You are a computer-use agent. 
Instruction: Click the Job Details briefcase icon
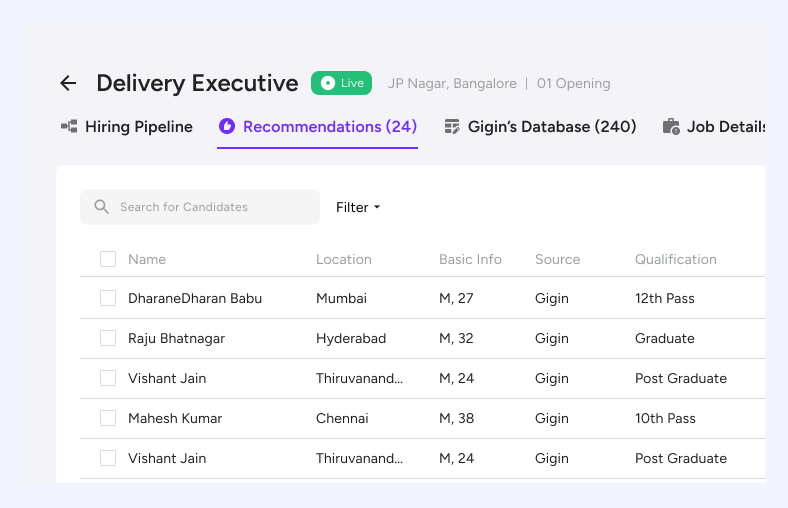coord(671,127)
